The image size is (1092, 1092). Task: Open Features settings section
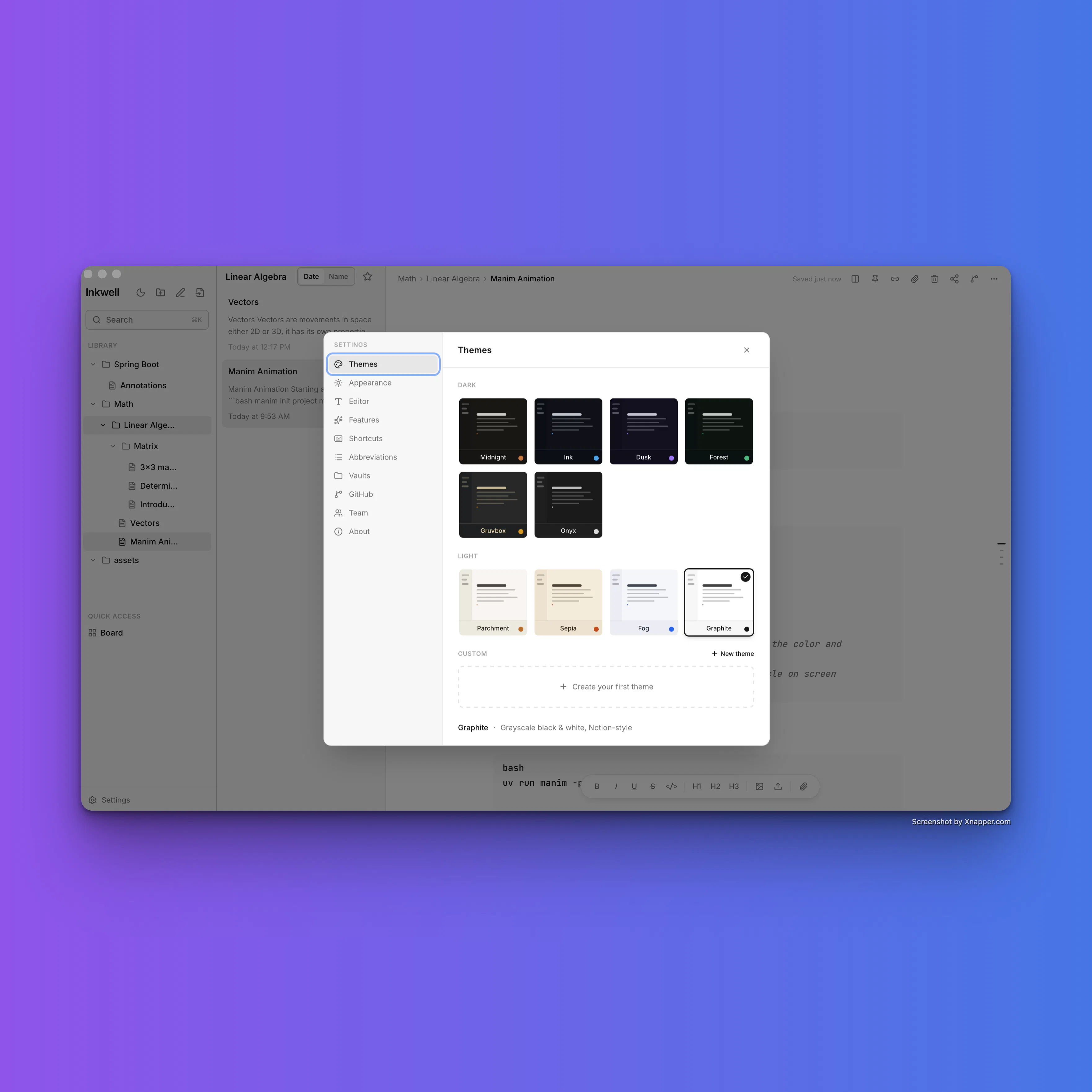(x=383, y=420)
